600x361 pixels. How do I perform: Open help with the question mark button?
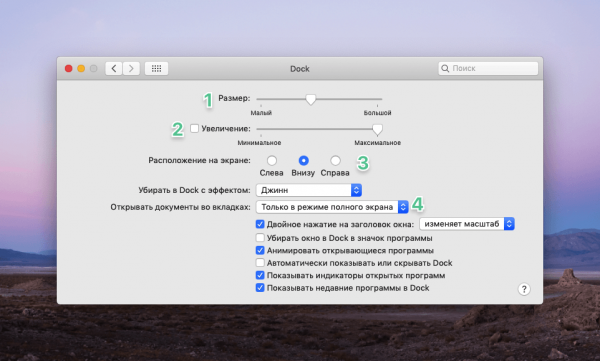(x=524, y=289)
